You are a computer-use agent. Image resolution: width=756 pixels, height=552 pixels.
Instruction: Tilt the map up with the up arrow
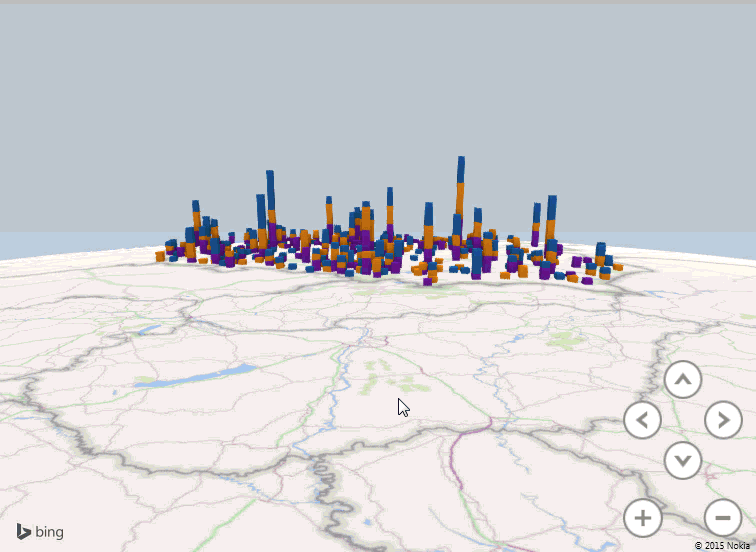(x=683, y=380)
